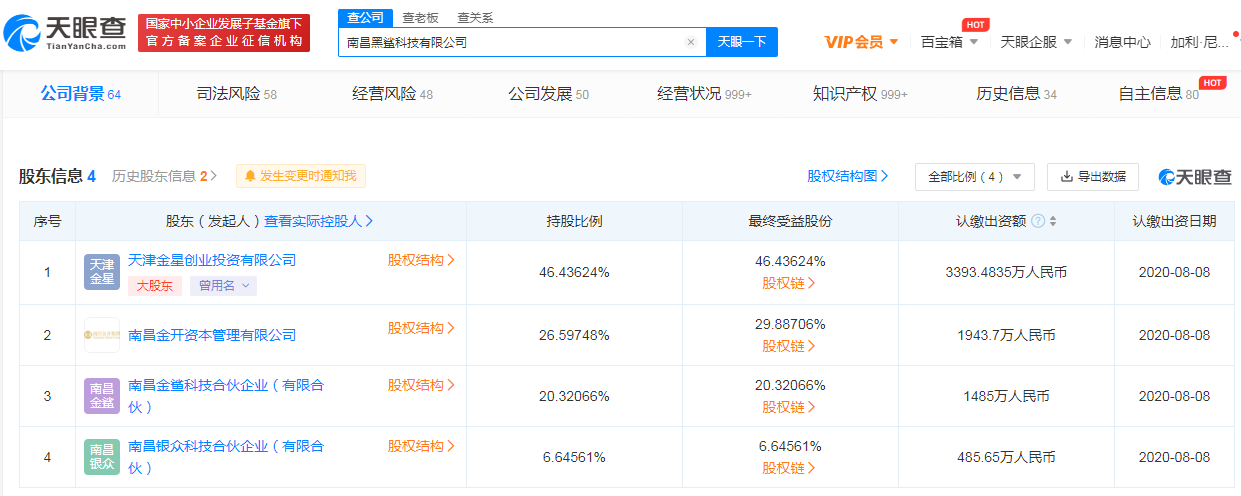1241x496 pixels.
Task: Select the 1943.7万人民币 capital cell
Action: (x=1006, y=336)
